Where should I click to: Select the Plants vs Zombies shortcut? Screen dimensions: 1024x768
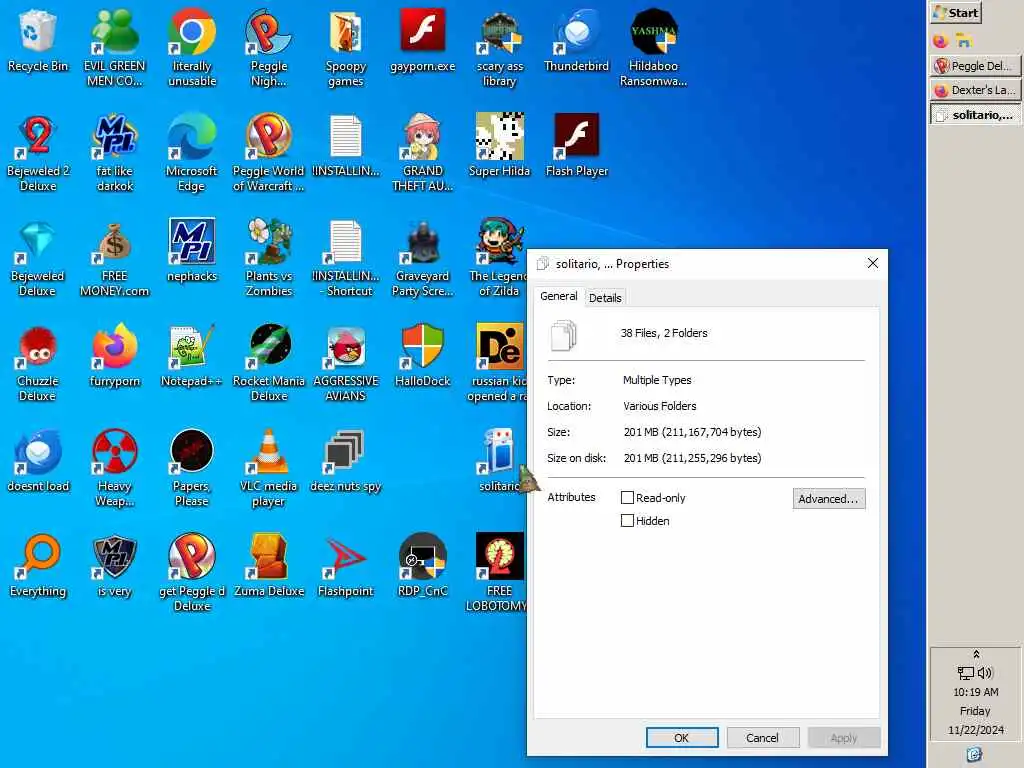coord(268,258)
